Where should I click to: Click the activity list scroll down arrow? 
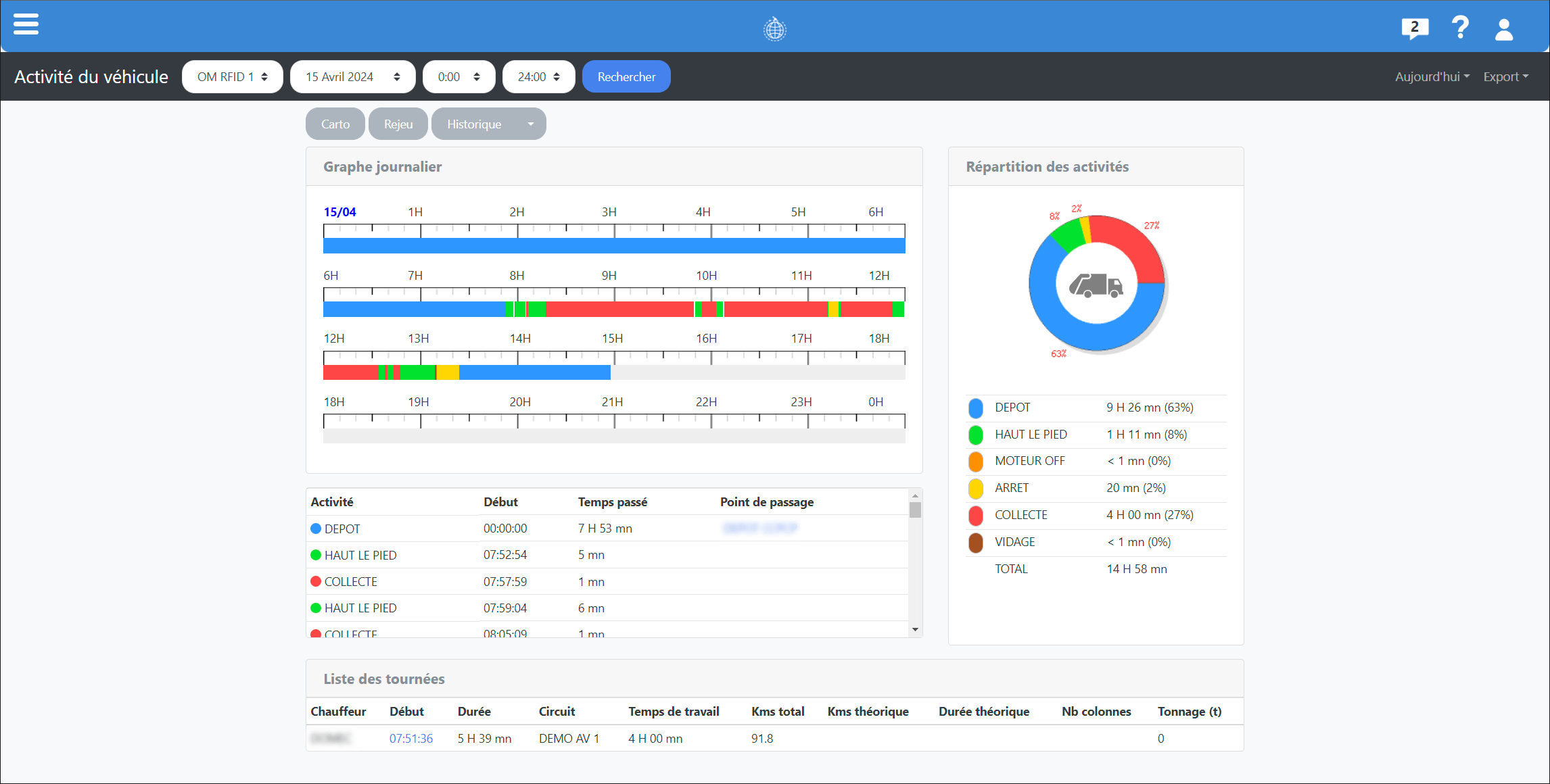coord(915,629)
